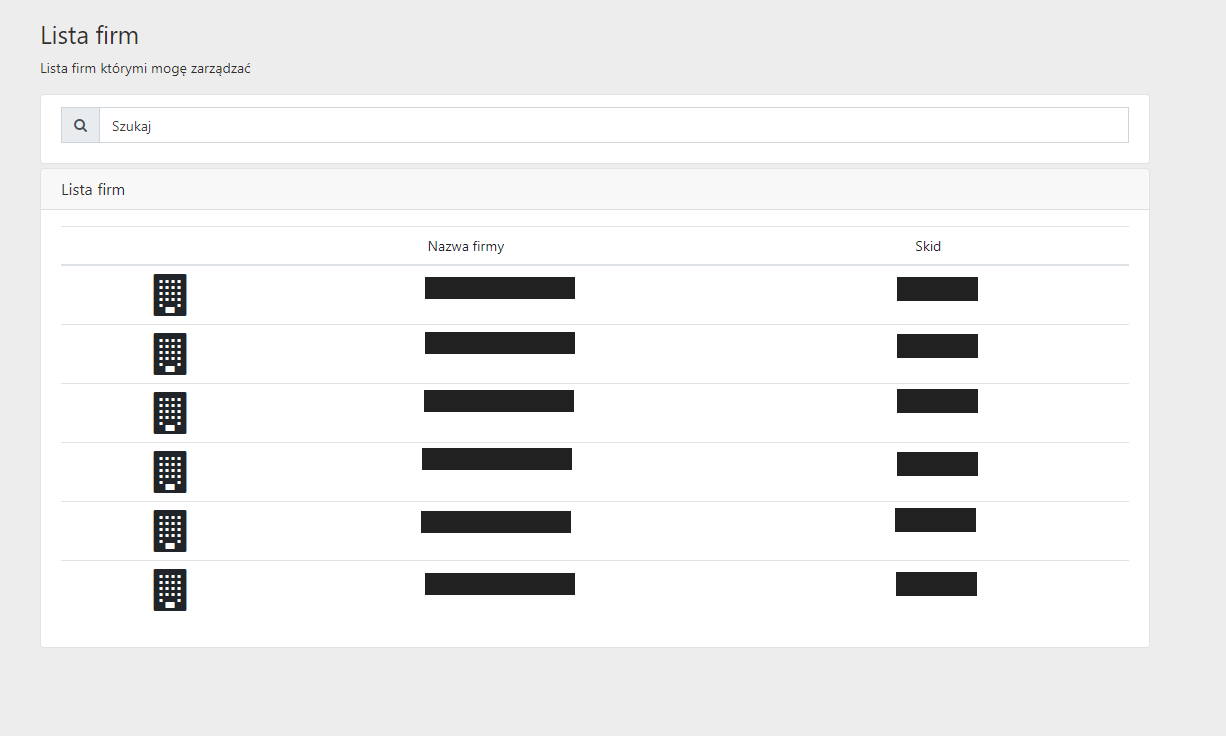1226x736 pixels.
Task: Open the second company's redacted name
Action: point(500,343)
